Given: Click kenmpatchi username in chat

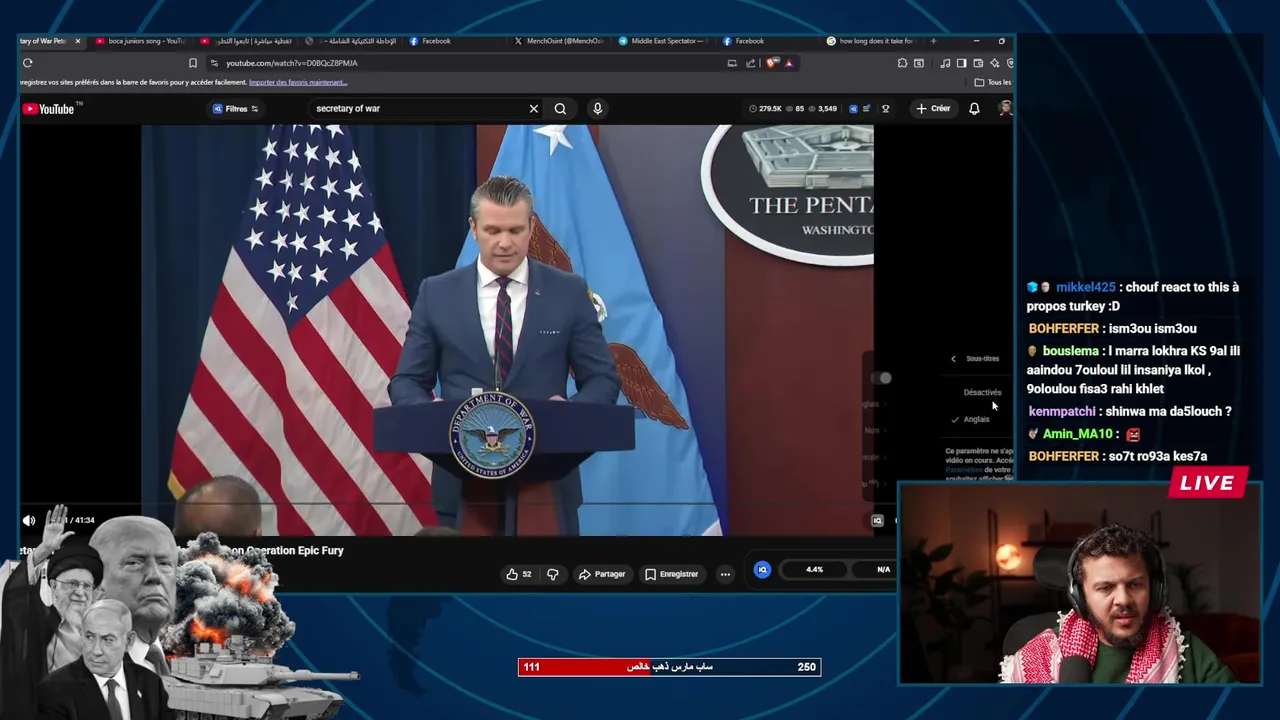Looking at the screenshot, I should (1062, 411).
